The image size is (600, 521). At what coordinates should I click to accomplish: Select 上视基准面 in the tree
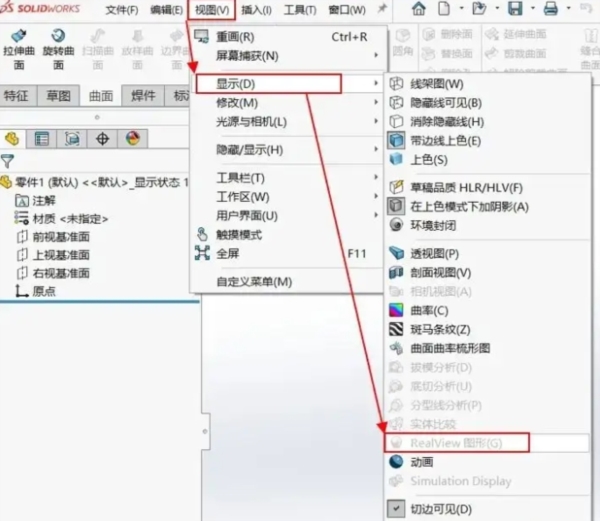click(53, 255)
